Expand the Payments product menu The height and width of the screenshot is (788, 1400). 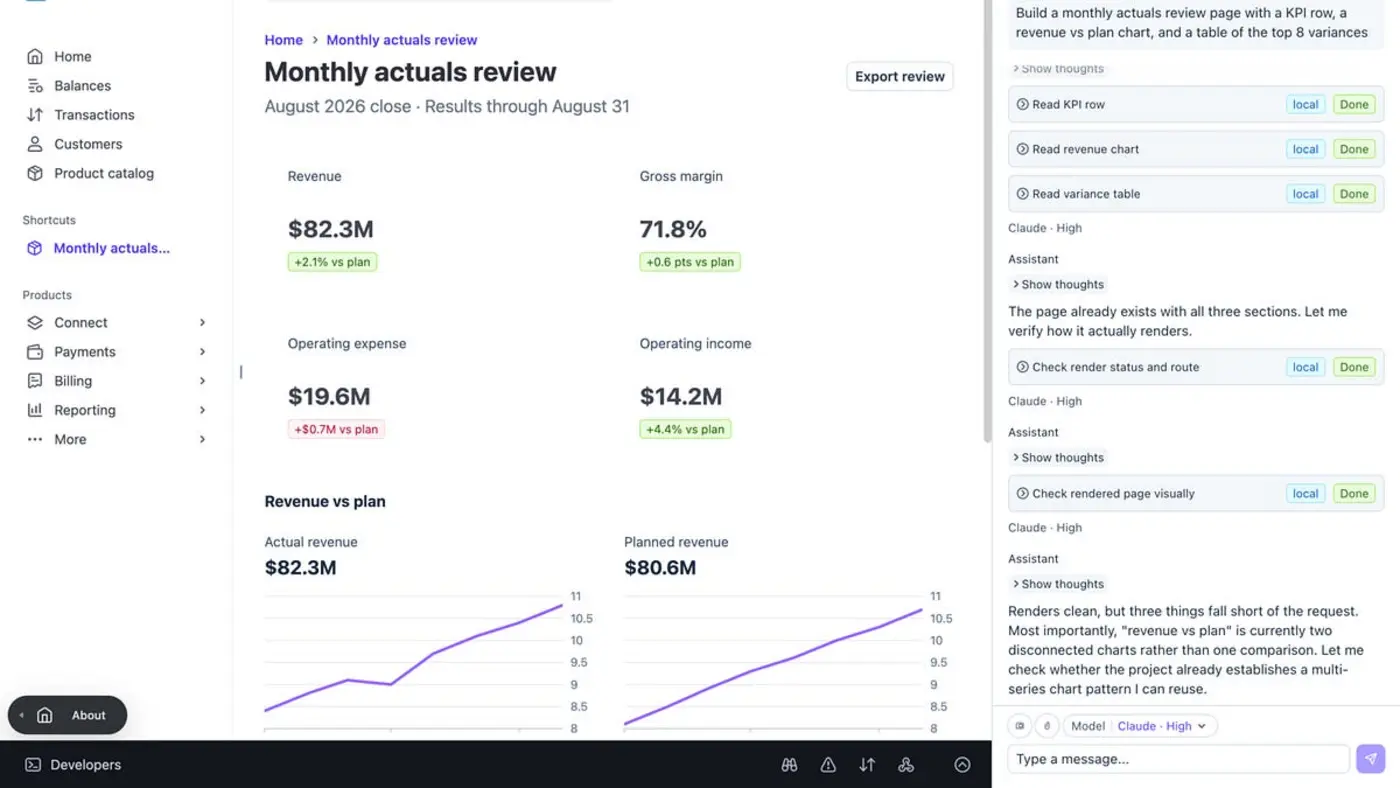pyautogui.click(x=202, y=352)
